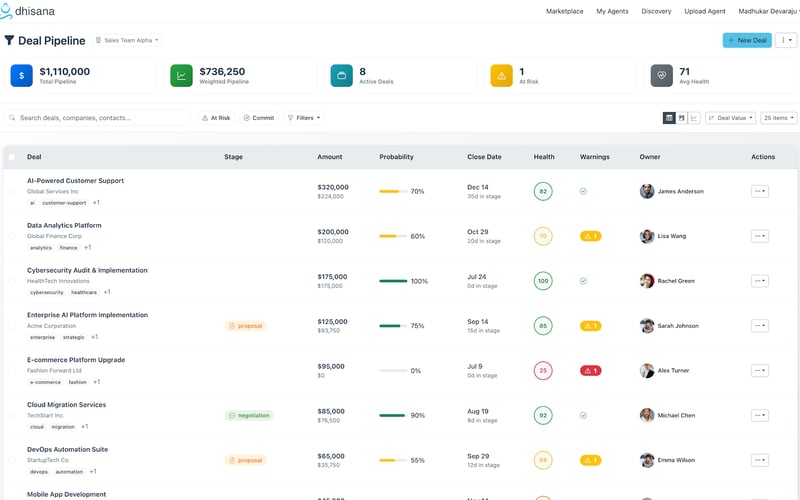Image resolution: width=800 pixels, height=500 pixels.
Task: Click Michael Chen's avatar
Action: [647, 415]
